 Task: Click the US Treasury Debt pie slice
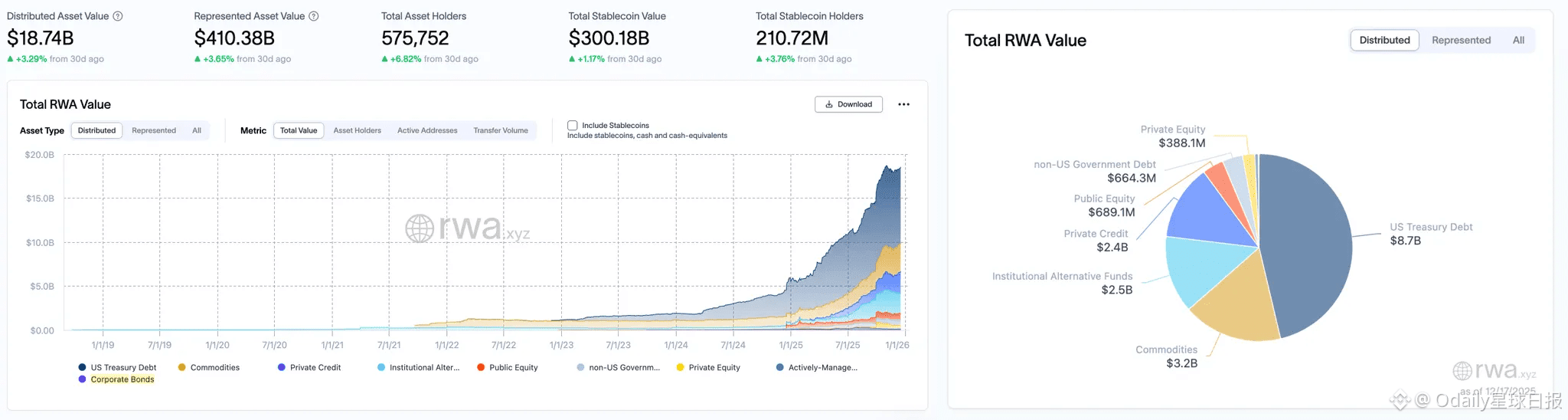1309,245
